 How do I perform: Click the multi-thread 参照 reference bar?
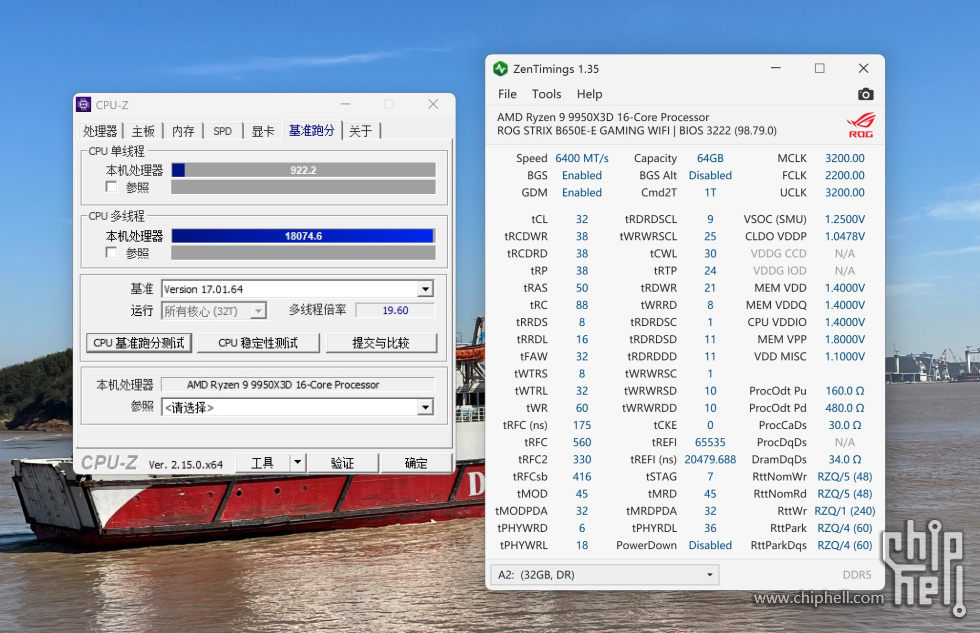coord(303,252)
